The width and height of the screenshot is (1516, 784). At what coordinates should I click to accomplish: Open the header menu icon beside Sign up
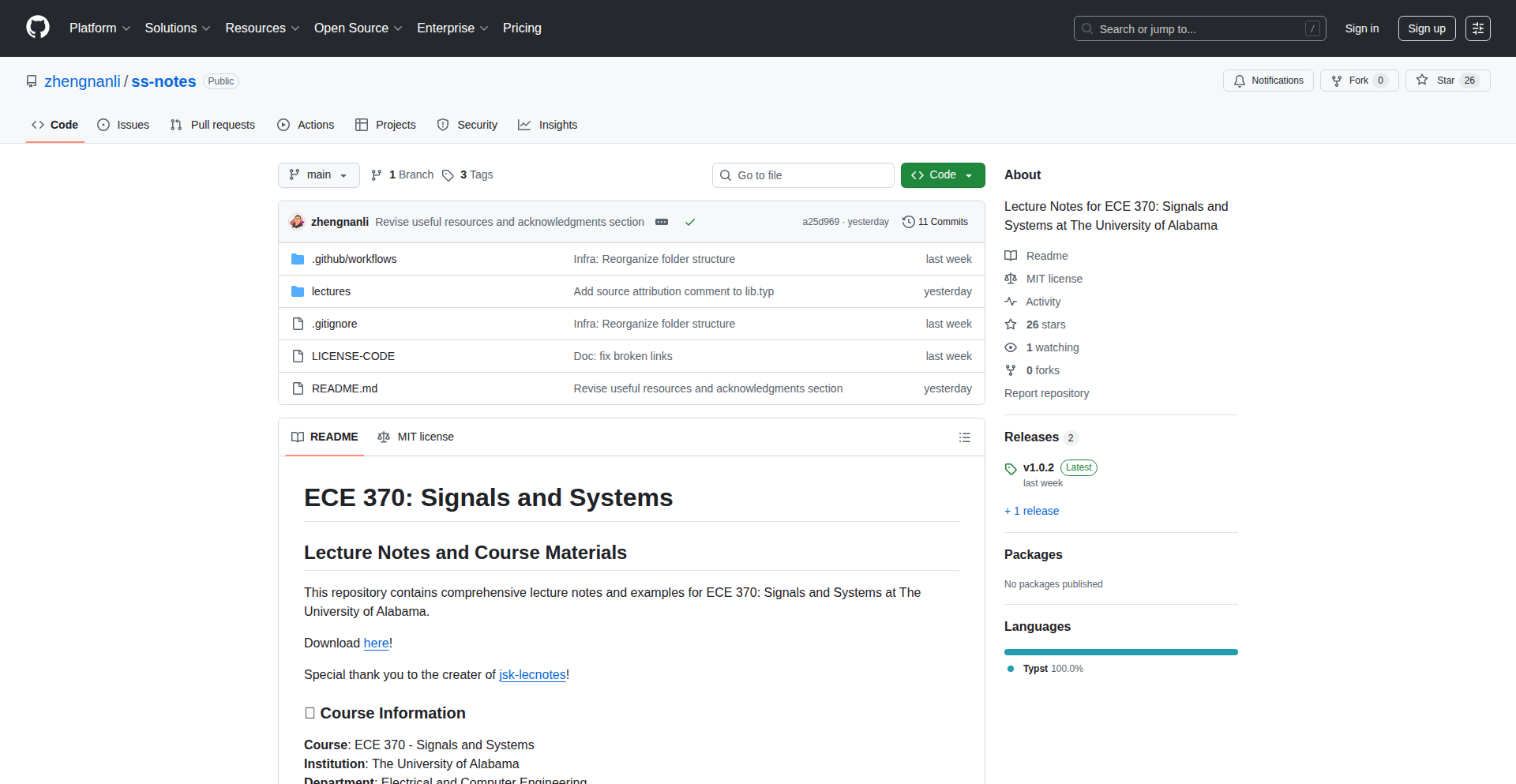[x=1477, y=28]
